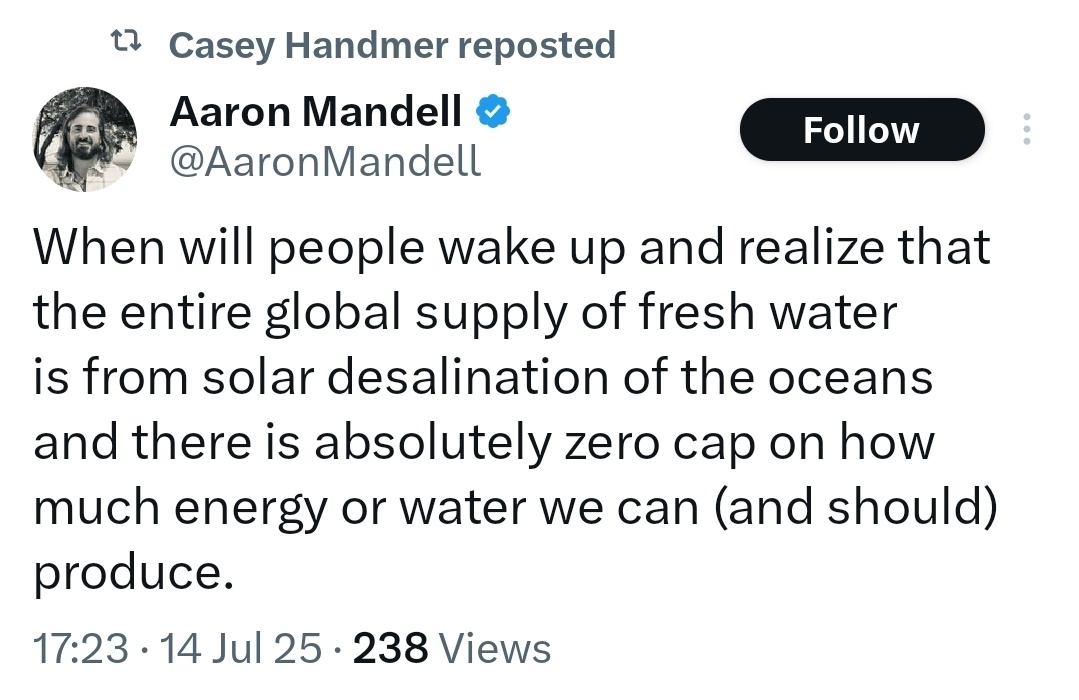
Task: Open Casey Handmer's profile from the repost line
Action: coord(308,45)
